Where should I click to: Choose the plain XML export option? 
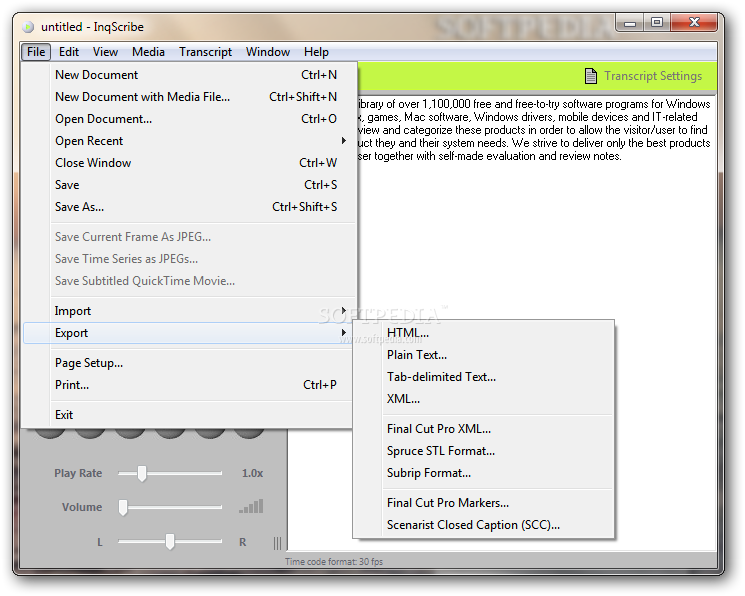click(484, 399)
